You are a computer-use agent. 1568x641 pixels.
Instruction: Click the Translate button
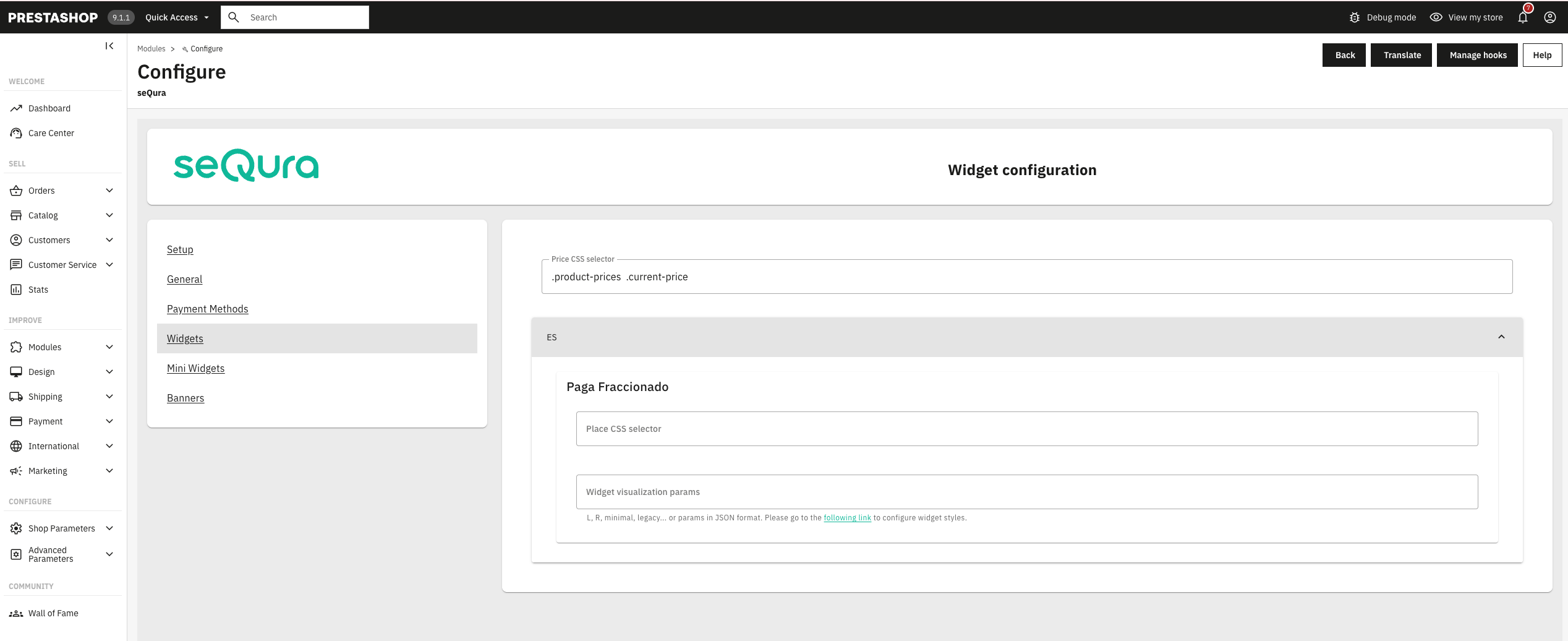point(1401,55)
